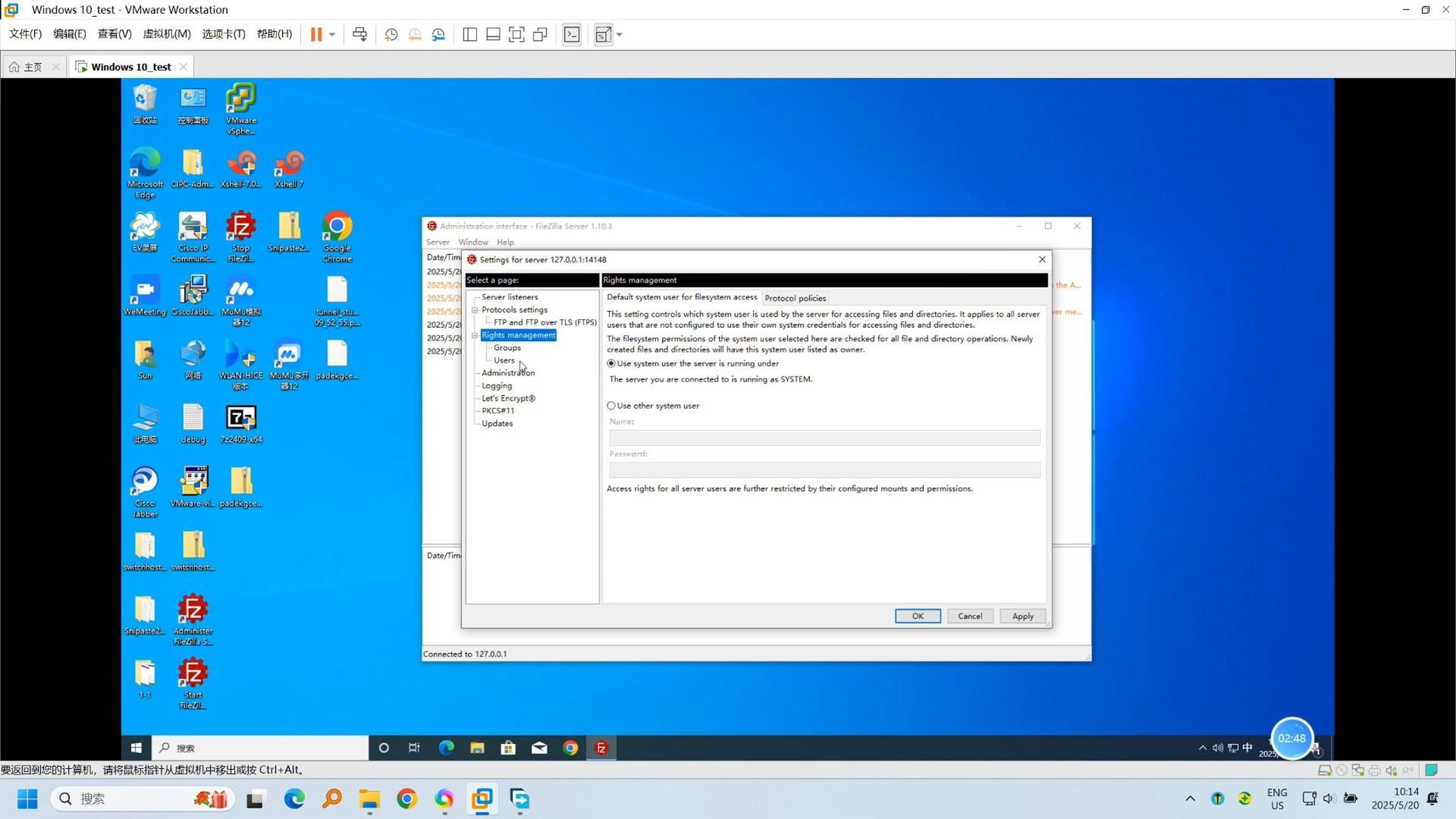The height and width of the screenshot is (819, 1456).
Task: Close the Settings for server dialog
Action: pos(1042,259)
